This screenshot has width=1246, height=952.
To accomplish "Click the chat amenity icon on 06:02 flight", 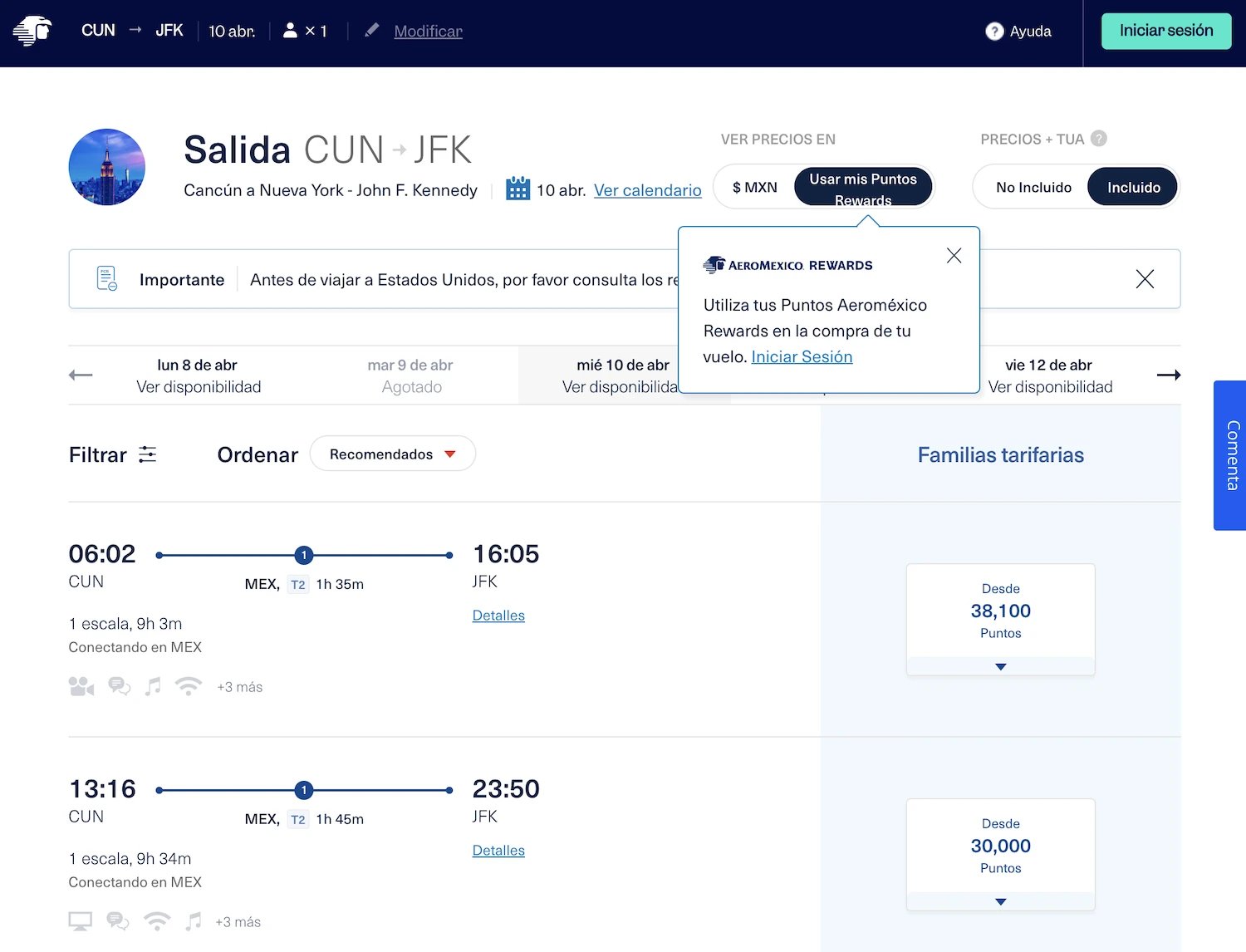I will point(120,686).
